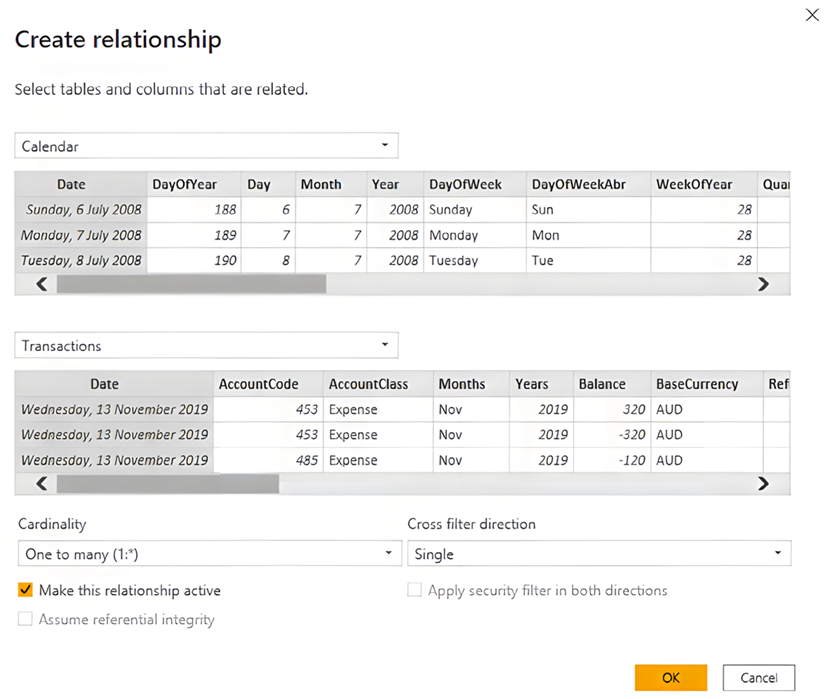The image size is (824, 699).
Task: Enable Assume referential integrity
Action: click(25, 619)
